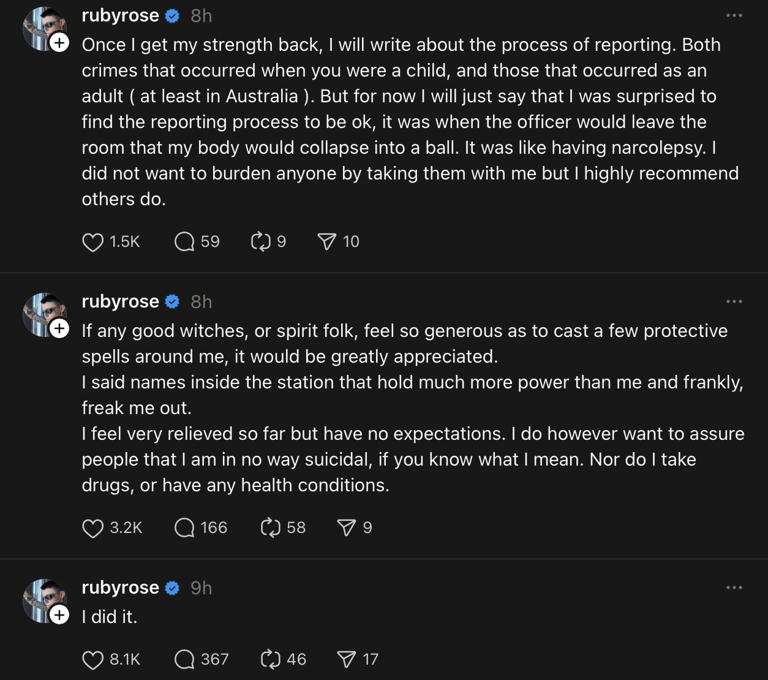
Task: Open more options for "I did it." post
Action: [x=734, y=587]
